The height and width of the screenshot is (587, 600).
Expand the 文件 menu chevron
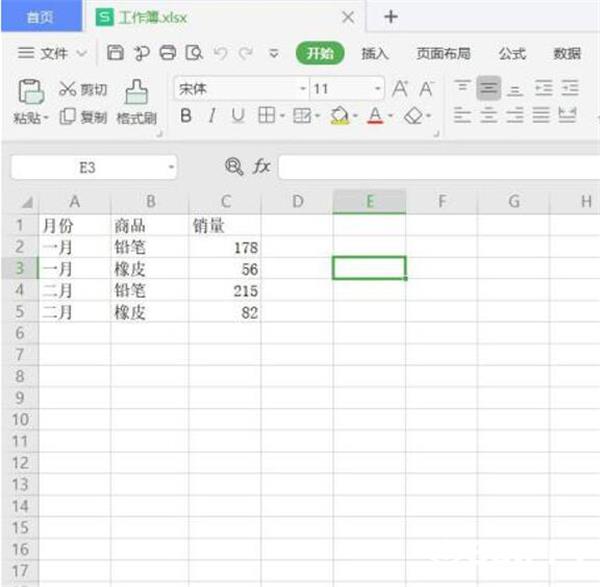[82, 53]
